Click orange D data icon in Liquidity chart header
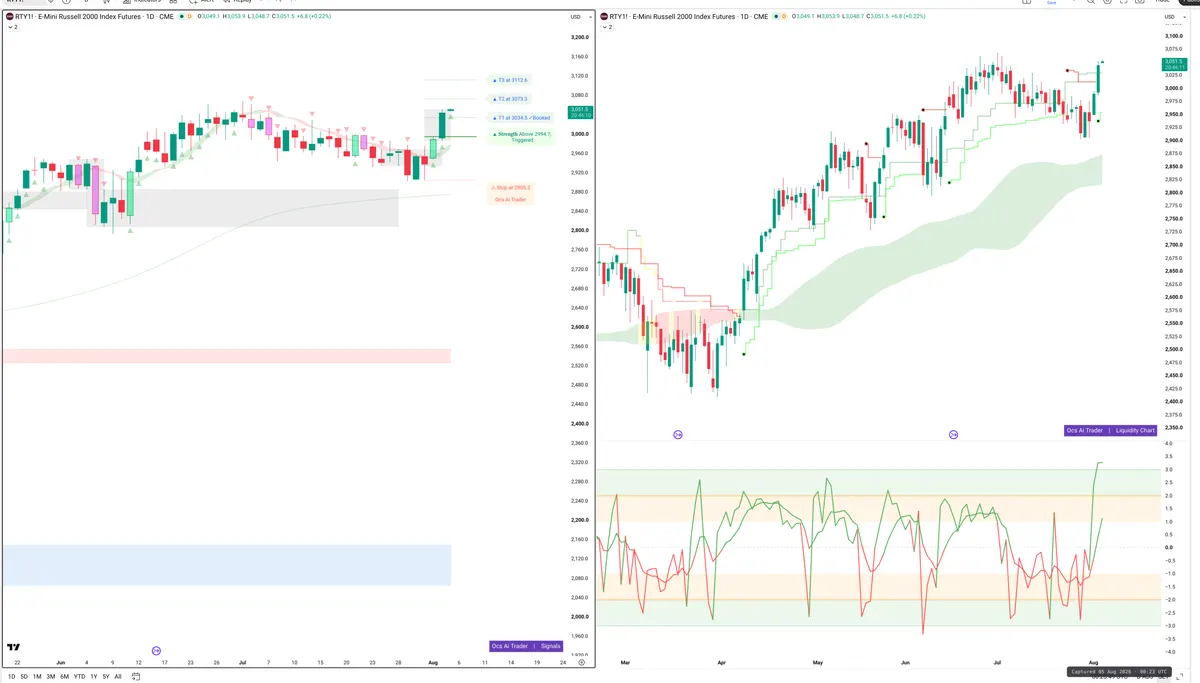This screenshot has width=1200, height=683. [785, 17]
